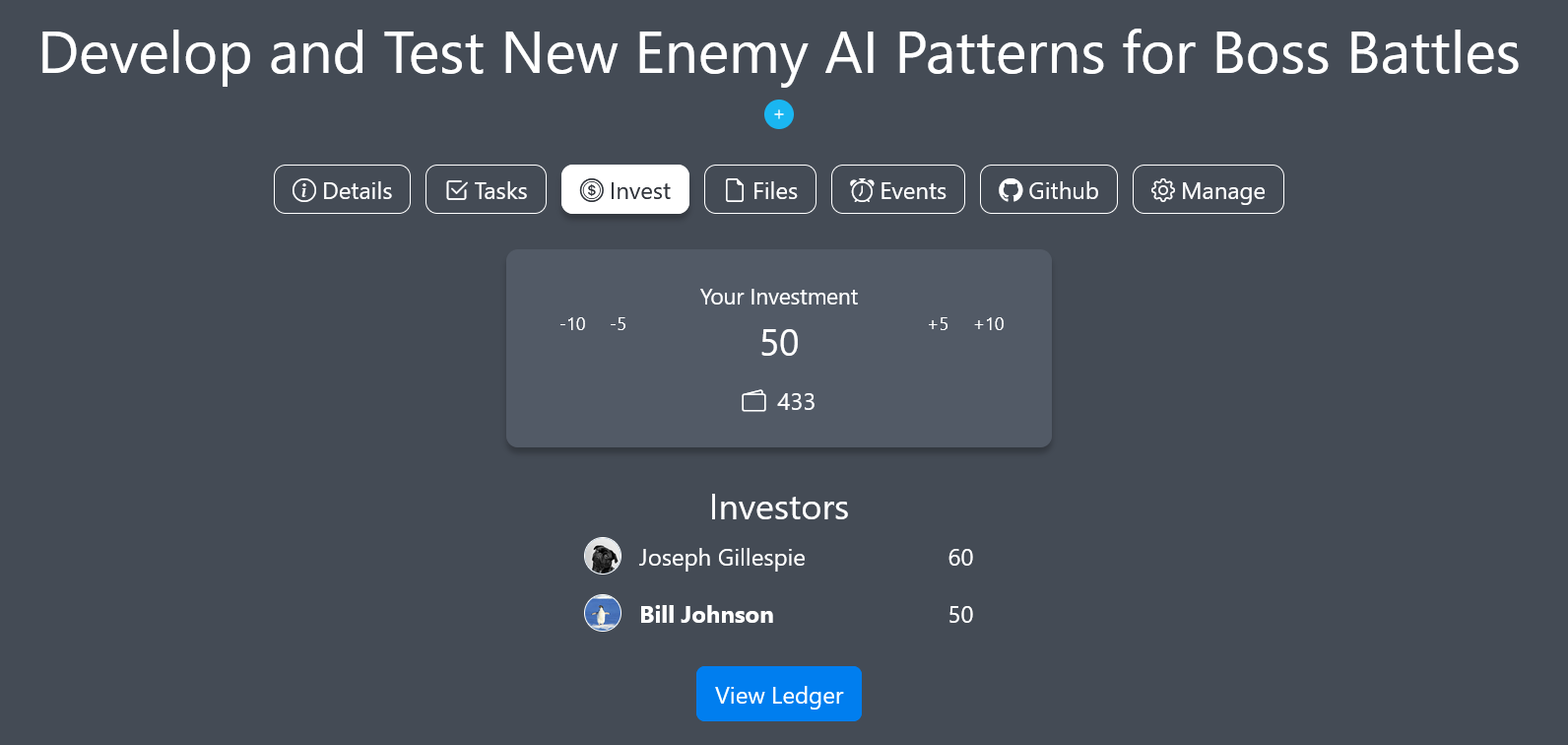Click the document icon on the Files button

pos(734,189)
